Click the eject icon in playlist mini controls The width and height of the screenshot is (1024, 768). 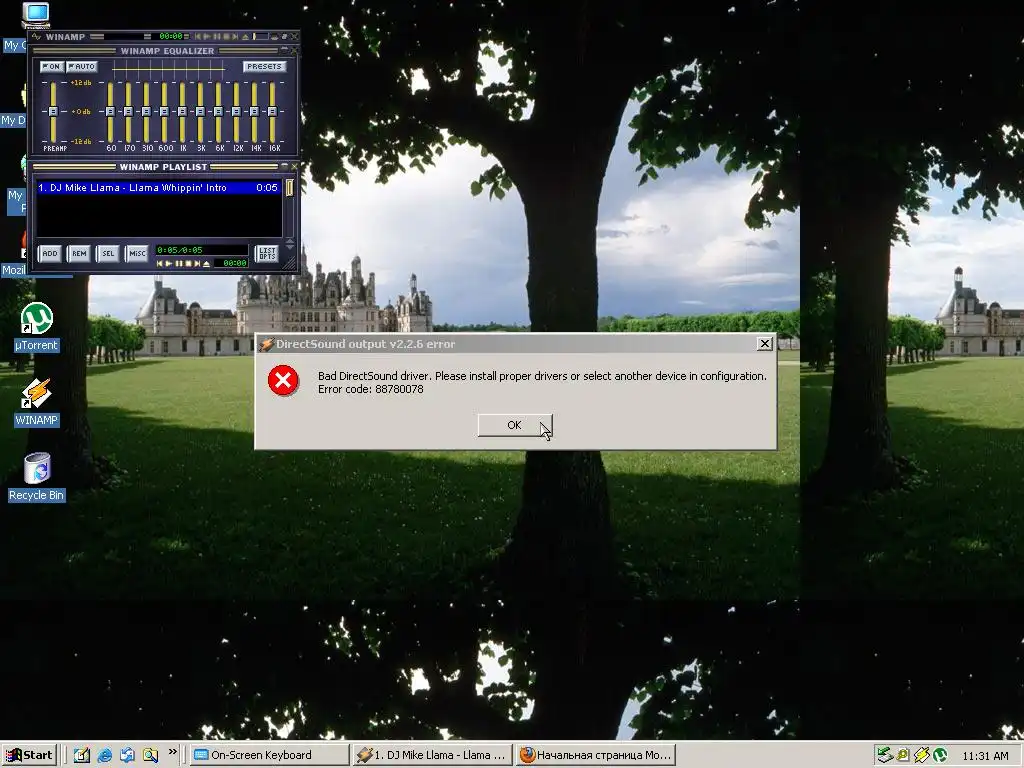206,263
